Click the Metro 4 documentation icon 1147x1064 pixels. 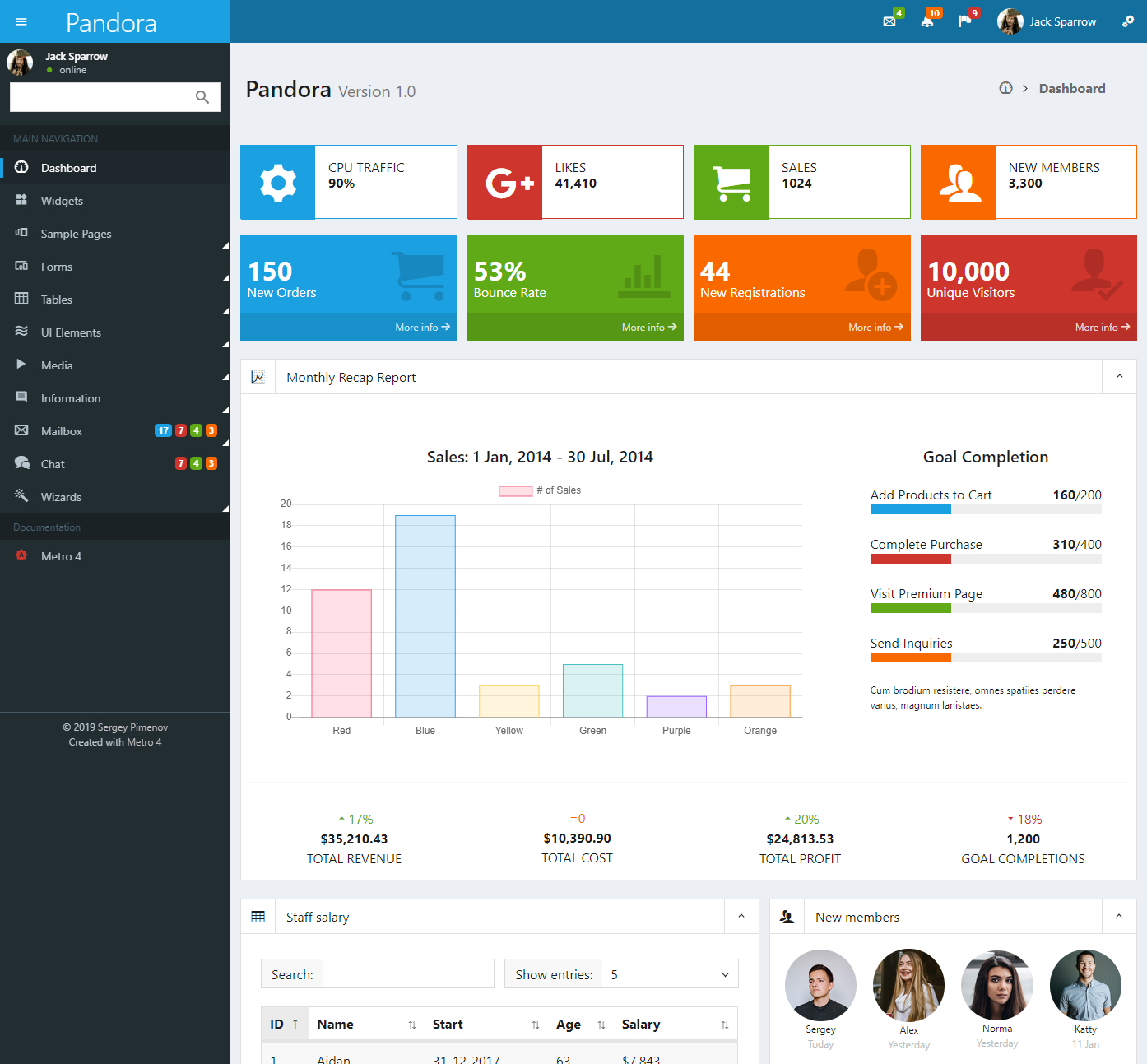(21, 555)
